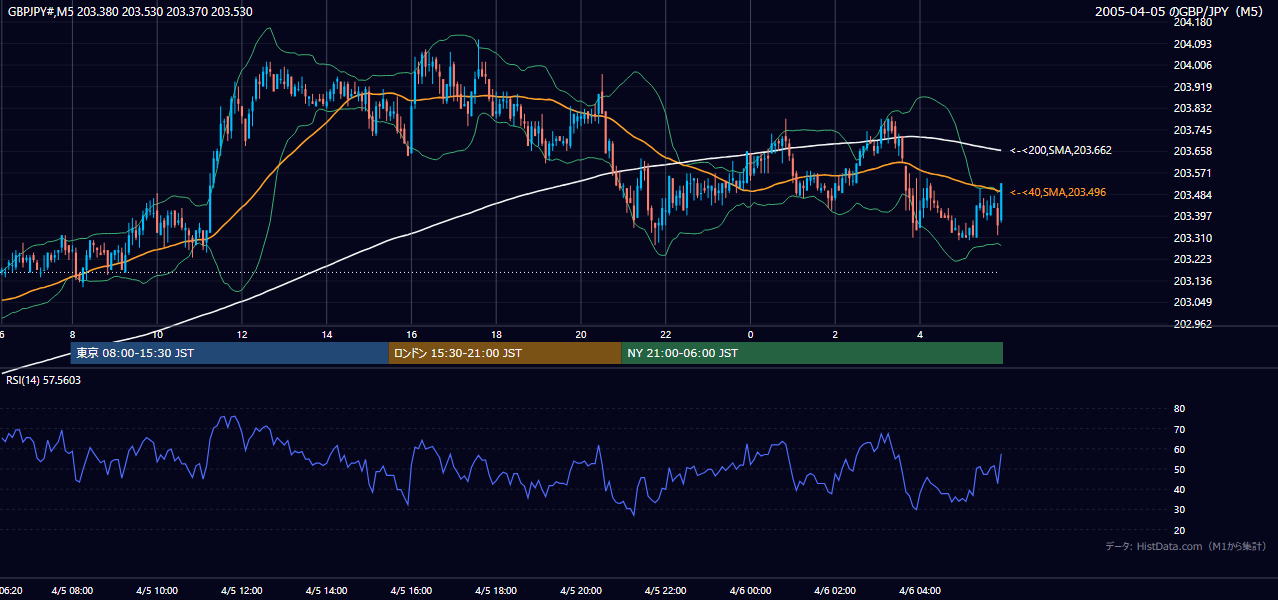Image resolution: width=1278 pixels, height=600 pixels.
Task: Click RSI scale level 80
Action: (x=1179, y=409)
